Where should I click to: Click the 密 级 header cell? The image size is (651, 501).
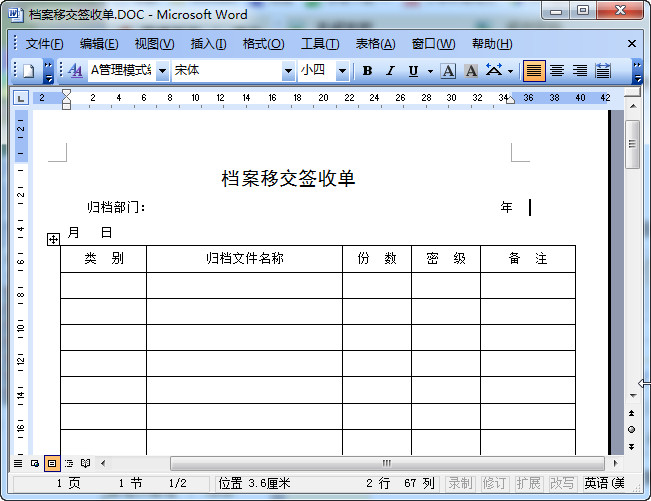(446, 259)
